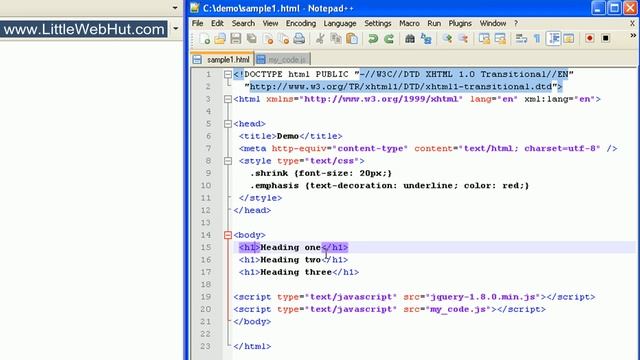Switch to the sample1.html tab

pos(222,60)
